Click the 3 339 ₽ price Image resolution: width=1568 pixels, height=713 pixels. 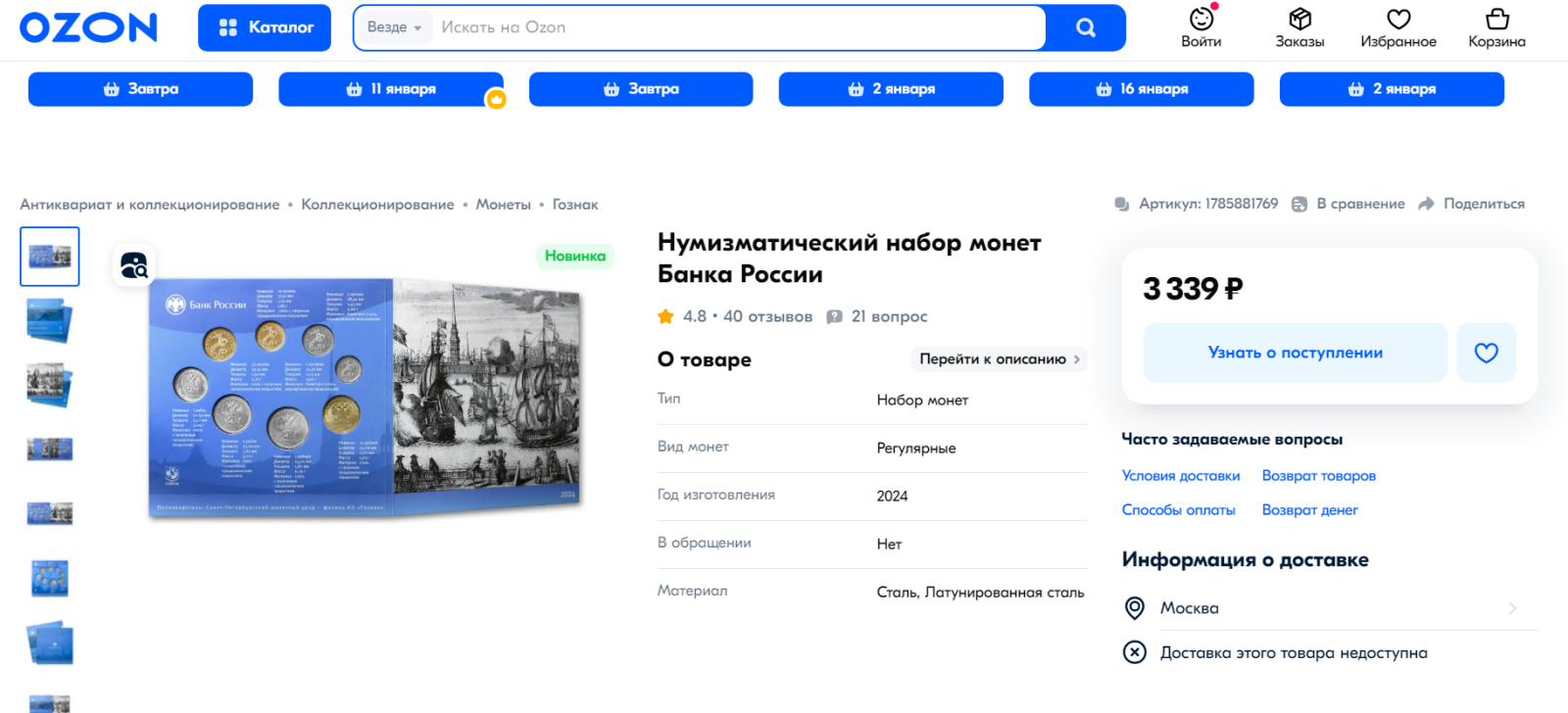pyautogui.click(x=1193, y=289)
